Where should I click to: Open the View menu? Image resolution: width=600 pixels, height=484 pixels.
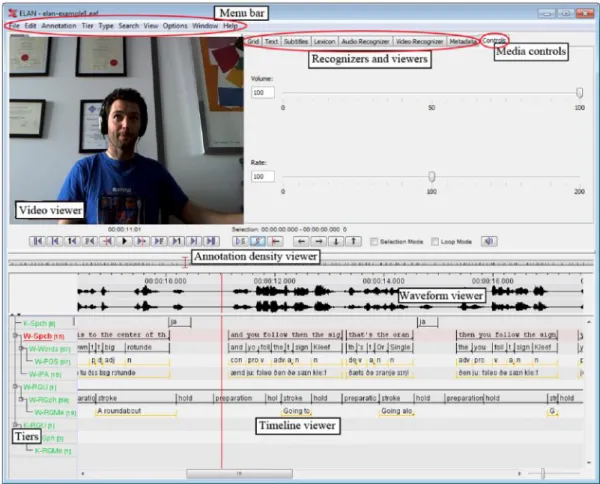(x=151, y=26)
